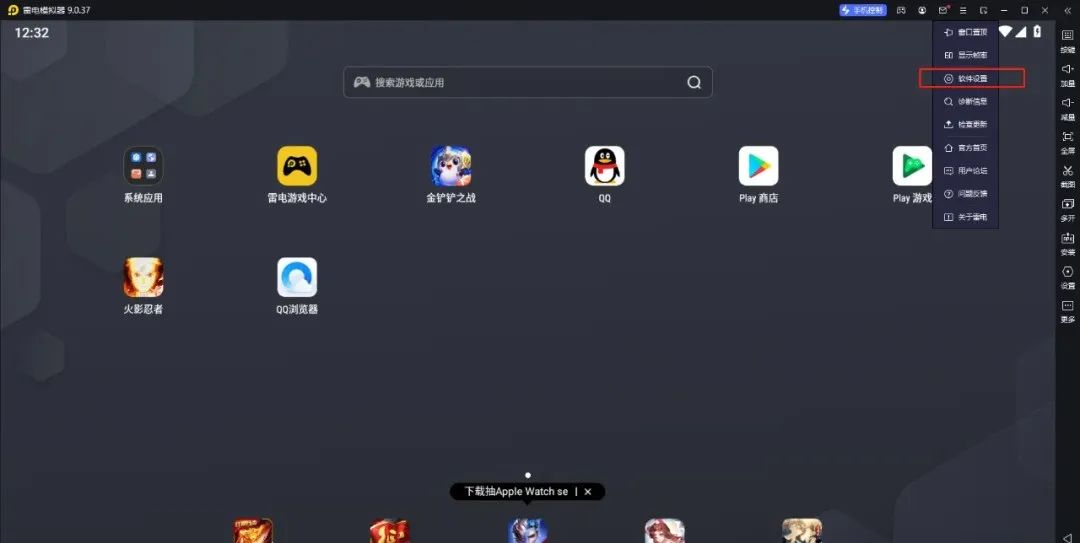The width and height of the screenshot is (1080, 543).
Task: Click the Android back triangle in sidebar
Action: (1067, 537)
